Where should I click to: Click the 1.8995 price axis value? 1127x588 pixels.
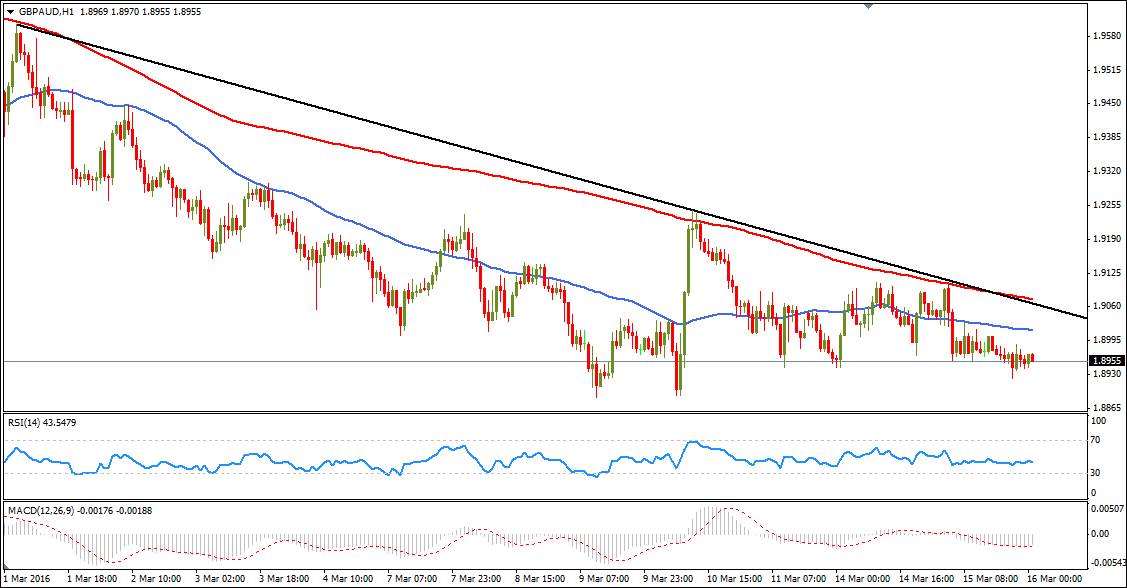[x=1107, y=339]
